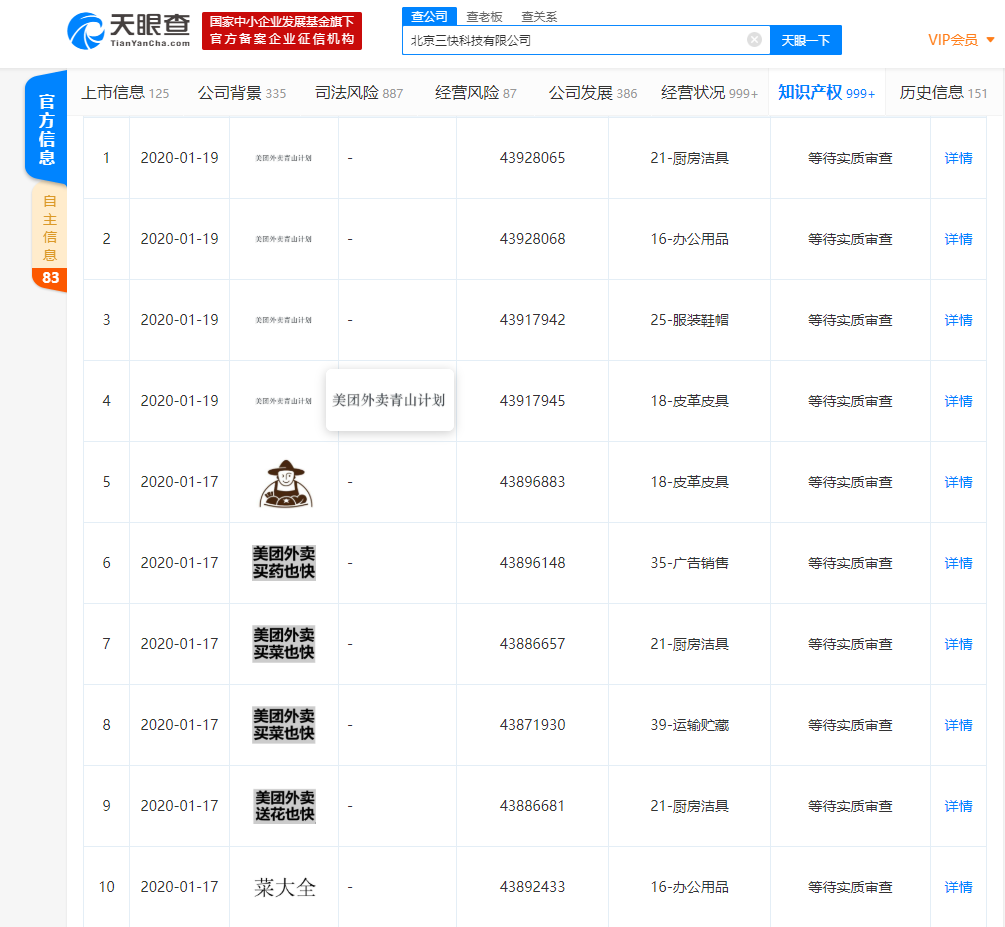Click the 美团外卖送花也快 trademark thumbnail
The image size is (1005, 927).
tap(283, 805)
